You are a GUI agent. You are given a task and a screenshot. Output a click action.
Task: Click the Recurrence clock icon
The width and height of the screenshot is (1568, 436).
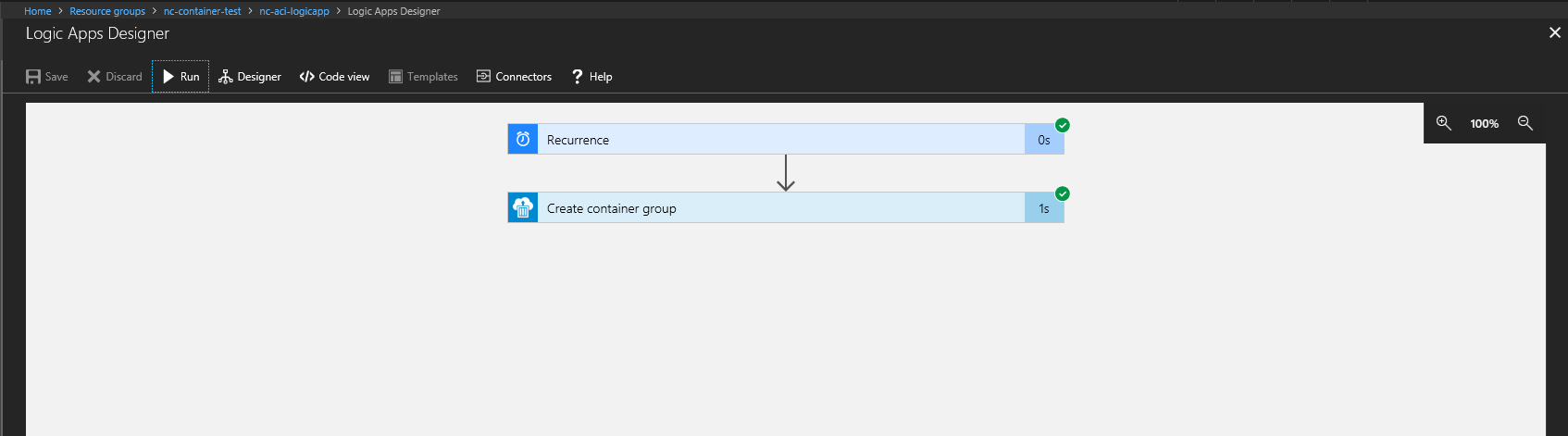coord(523,139)
